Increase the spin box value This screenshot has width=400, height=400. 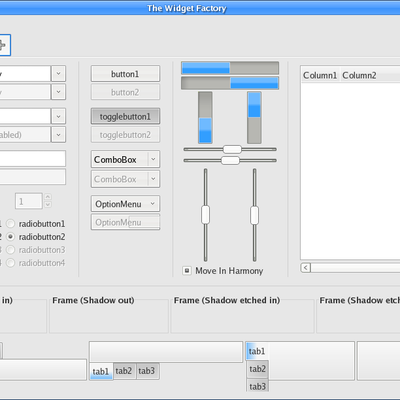coord(48,197)
